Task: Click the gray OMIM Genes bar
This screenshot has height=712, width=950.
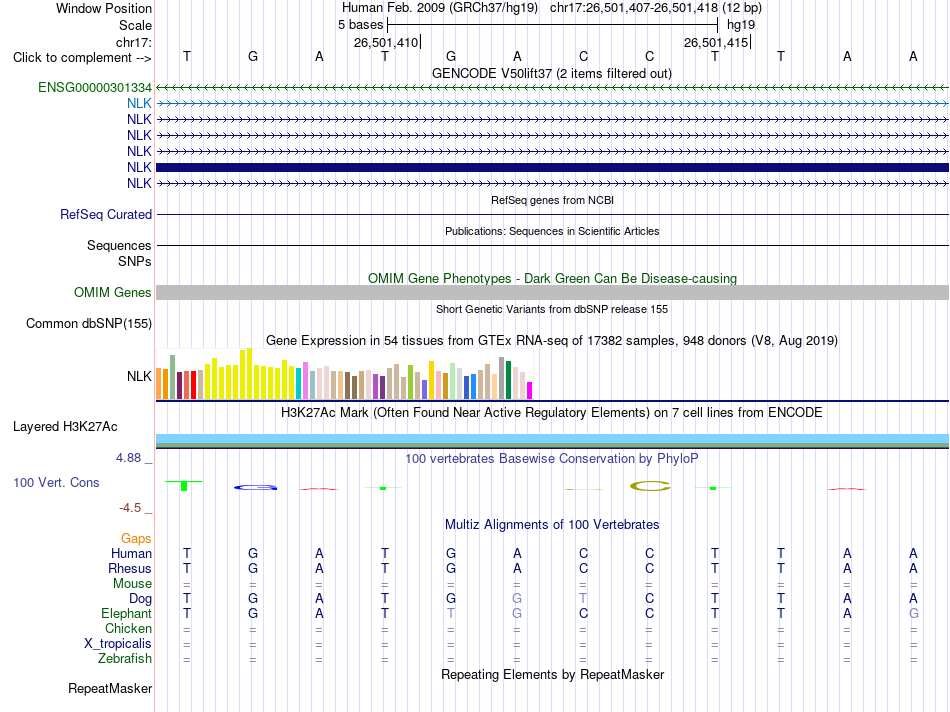Action: (553, 293)
